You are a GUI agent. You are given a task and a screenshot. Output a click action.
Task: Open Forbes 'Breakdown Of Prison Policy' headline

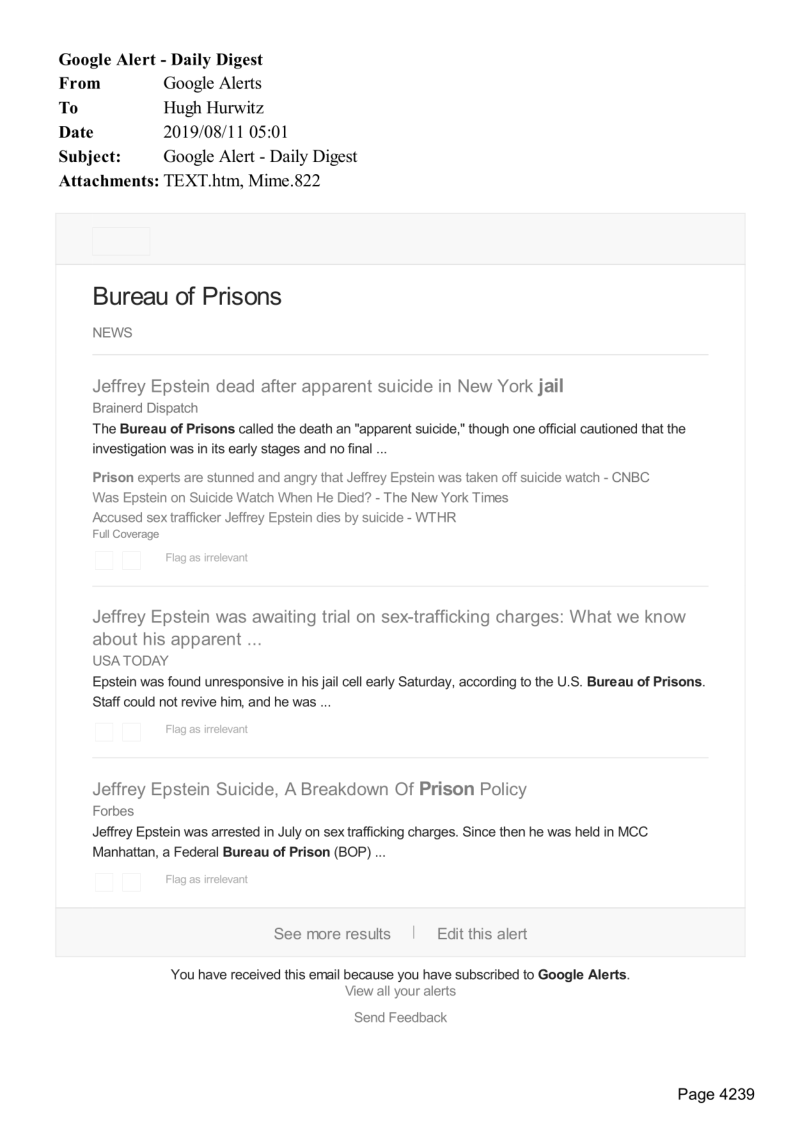click(x=309, y=789)
